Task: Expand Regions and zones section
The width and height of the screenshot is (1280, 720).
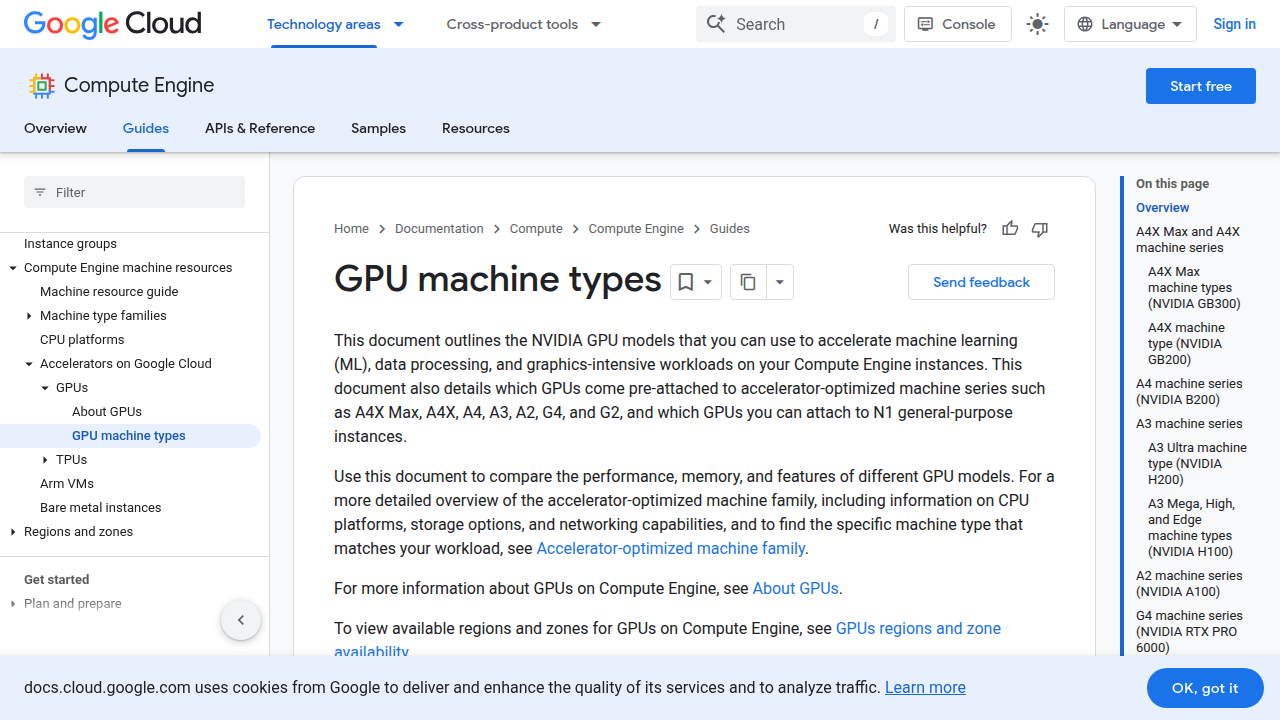Action: tap(13, 532)
